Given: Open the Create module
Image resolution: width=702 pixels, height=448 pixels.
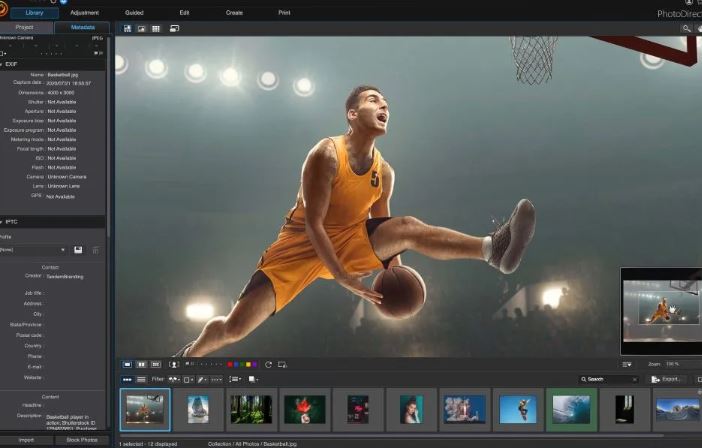Looking at the screenshot, I should pyautogui.click(x=234, y=13).
